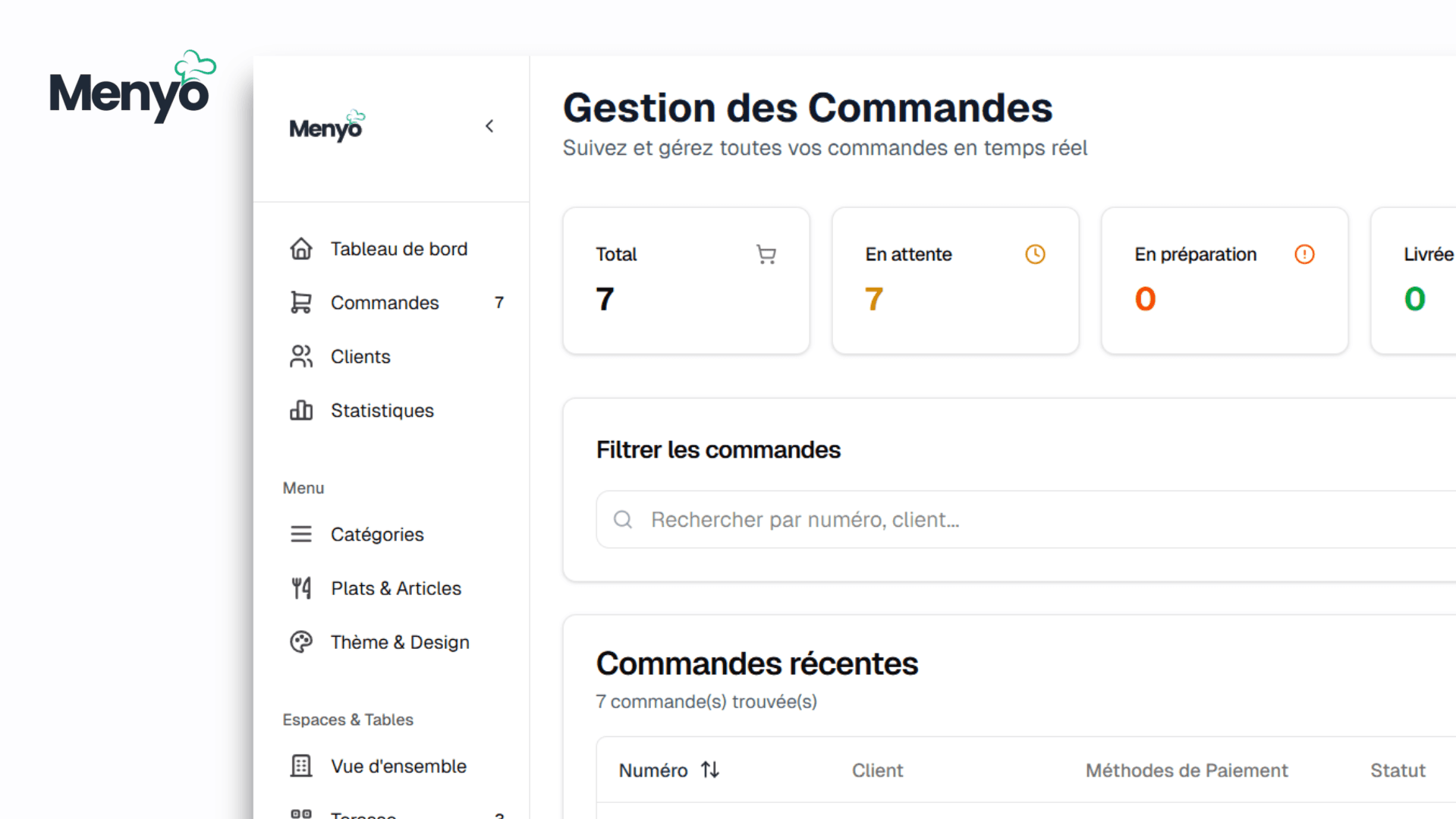This screenshot has height=819, width=1456.
Task: Click the bar chart icon beside Statistiques
Action: click(x=301, y=411)
